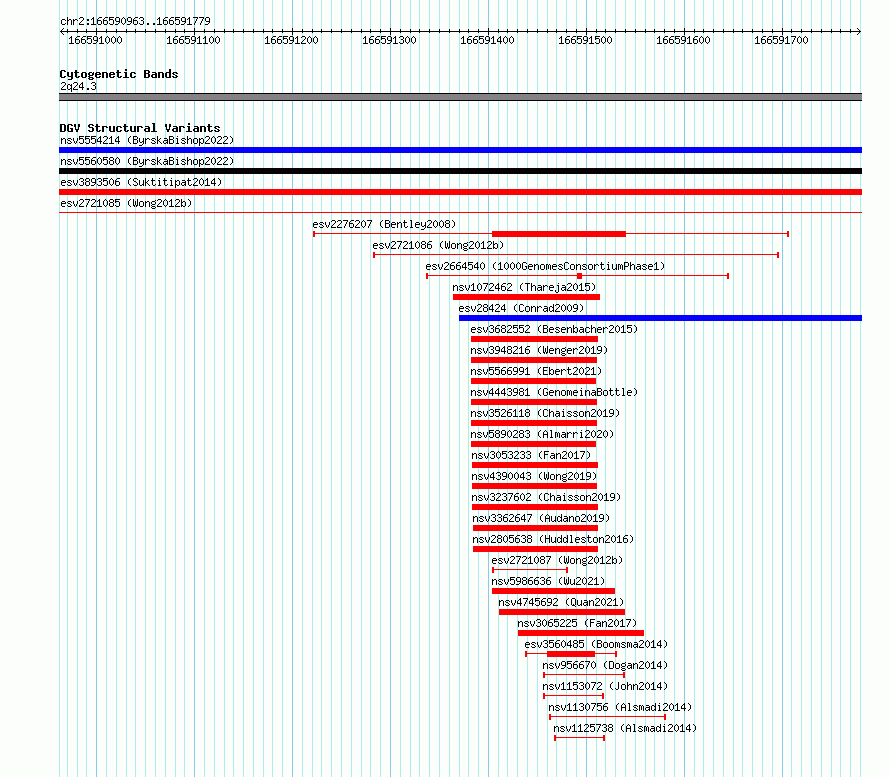890x777 pixels.
Task: Open nsv956670 (Dogan2014) label
Action: tap(605, 665)
